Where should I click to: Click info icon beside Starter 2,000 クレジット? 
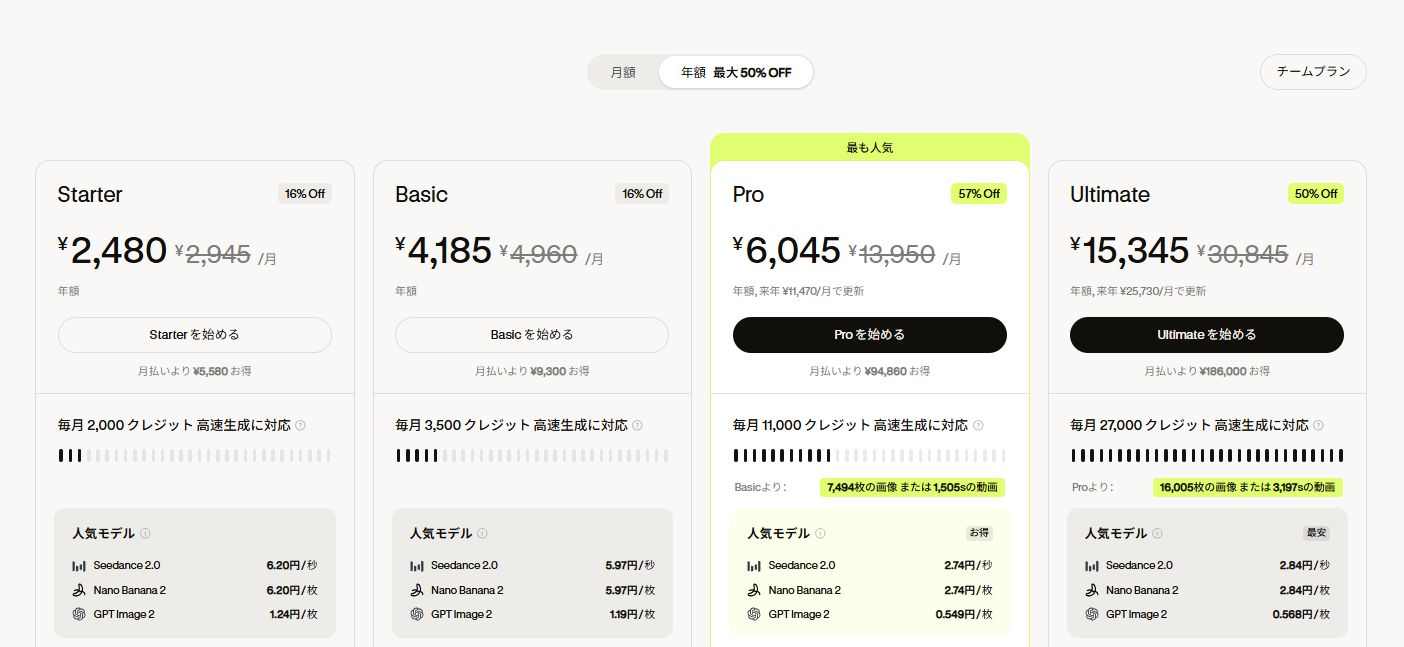coord(301,425)
